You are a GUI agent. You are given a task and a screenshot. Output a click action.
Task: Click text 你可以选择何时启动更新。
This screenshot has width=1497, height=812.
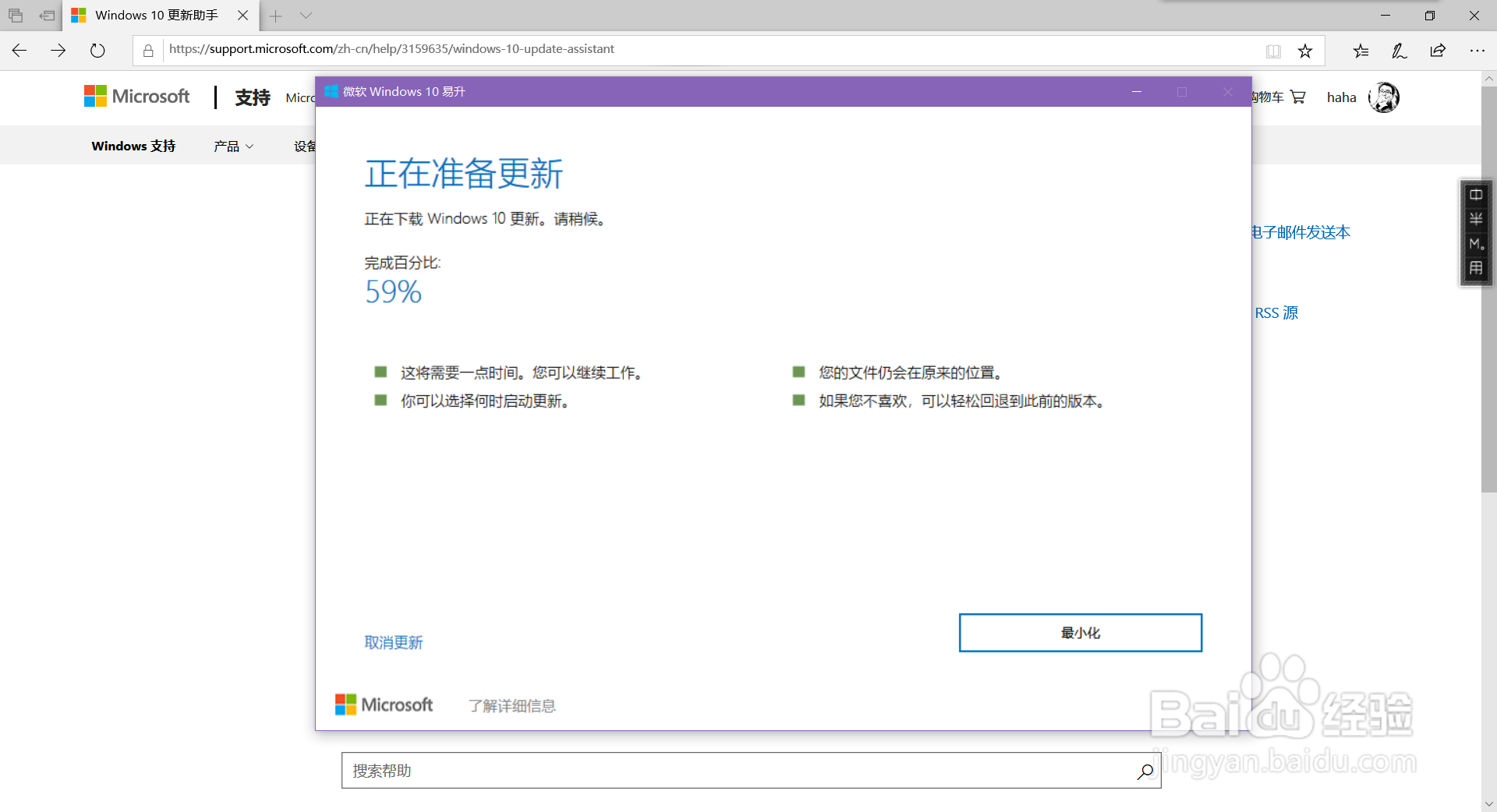coord(485,401)
